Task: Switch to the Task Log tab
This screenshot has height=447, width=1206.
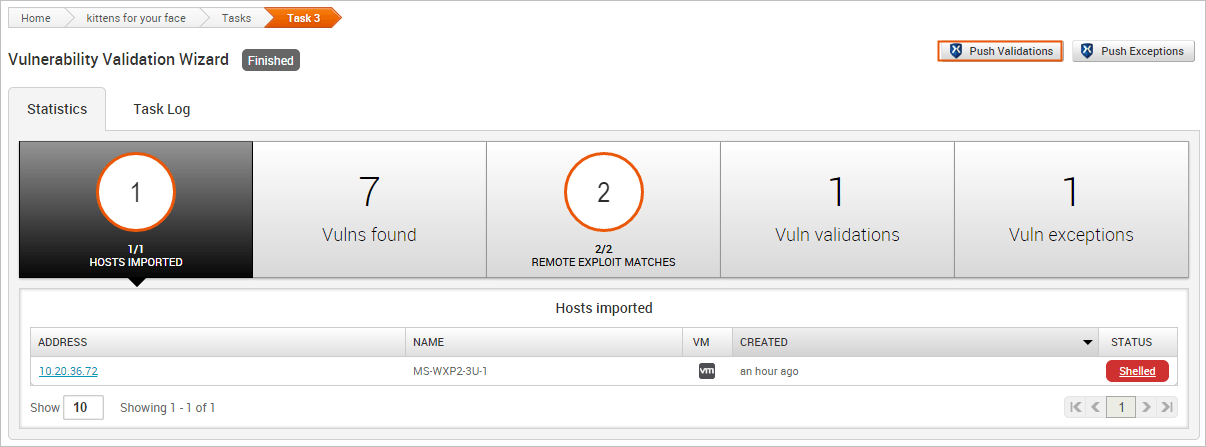Action: tap(162, 109)
